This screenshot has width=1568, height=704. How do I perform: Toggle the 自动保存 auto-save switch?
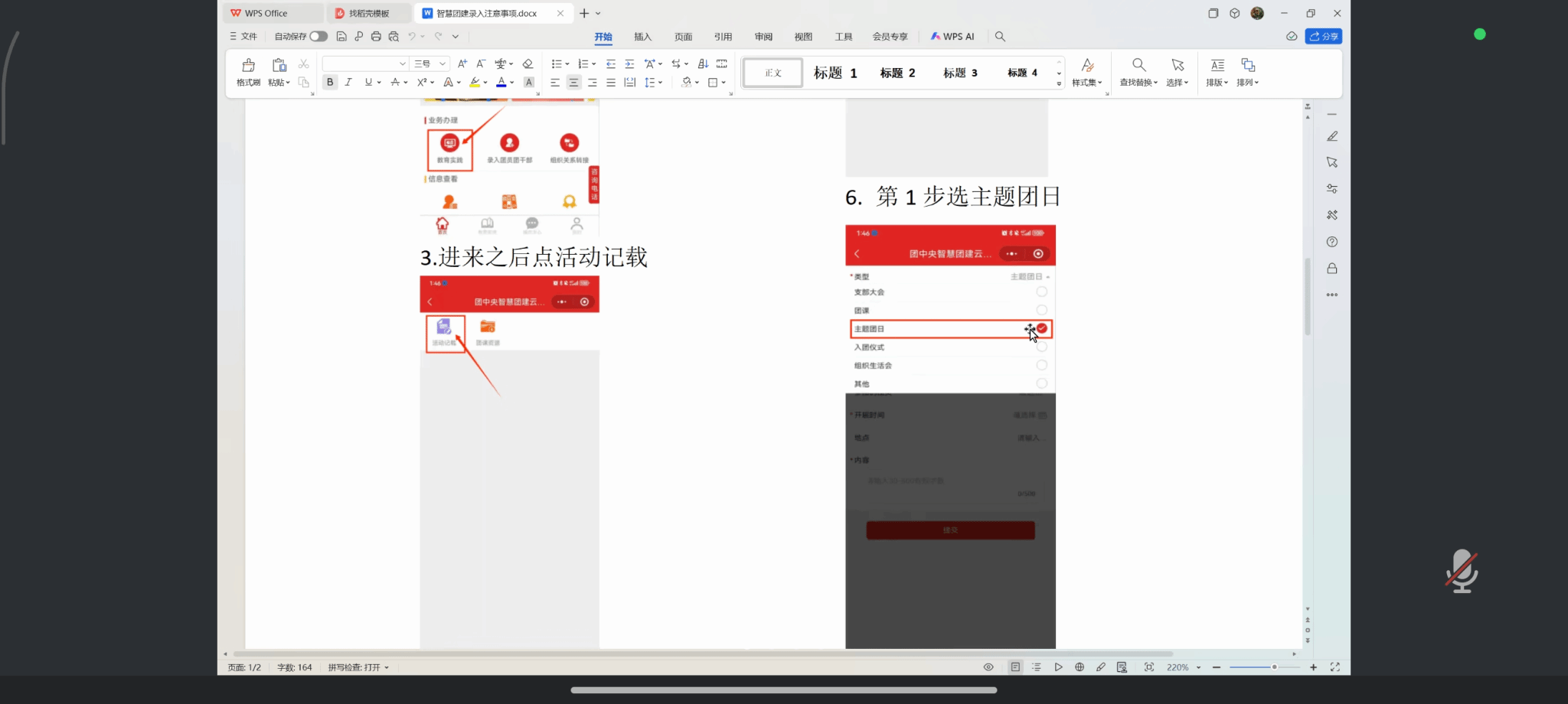click(x=318, y=36)
